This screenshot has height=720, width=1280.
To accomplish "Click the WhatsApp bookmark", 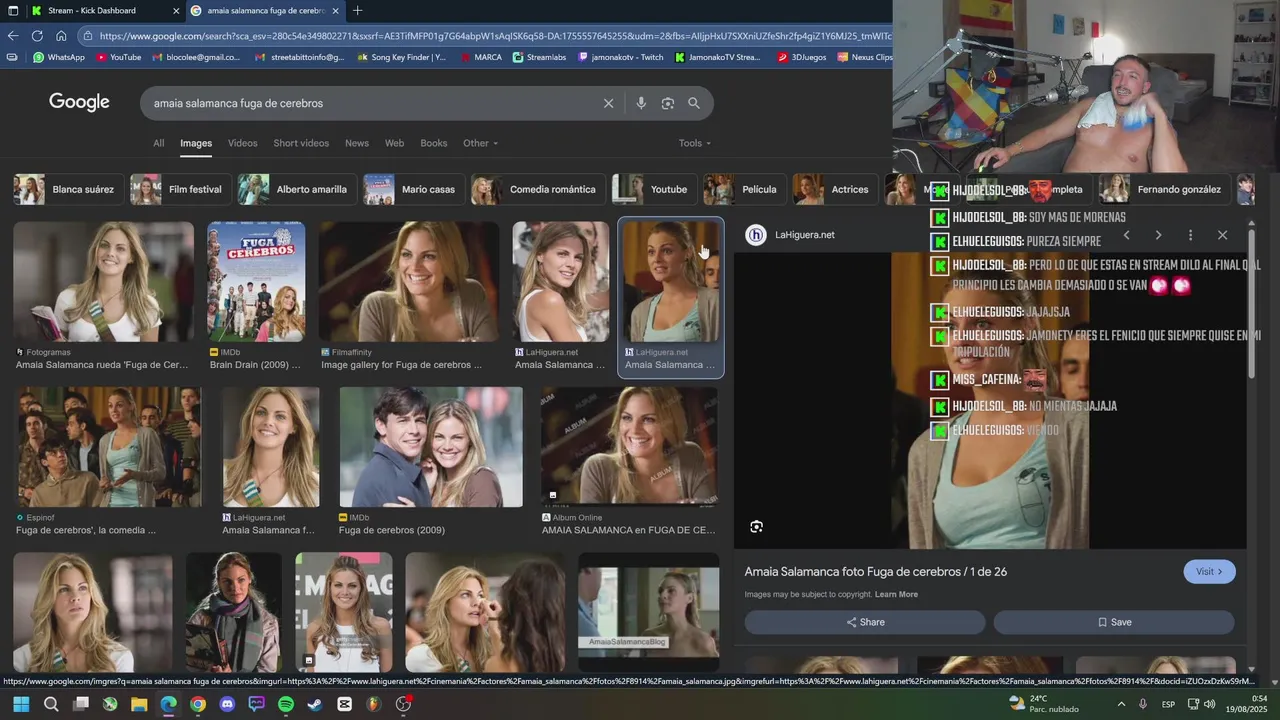I will click(59, 57).
